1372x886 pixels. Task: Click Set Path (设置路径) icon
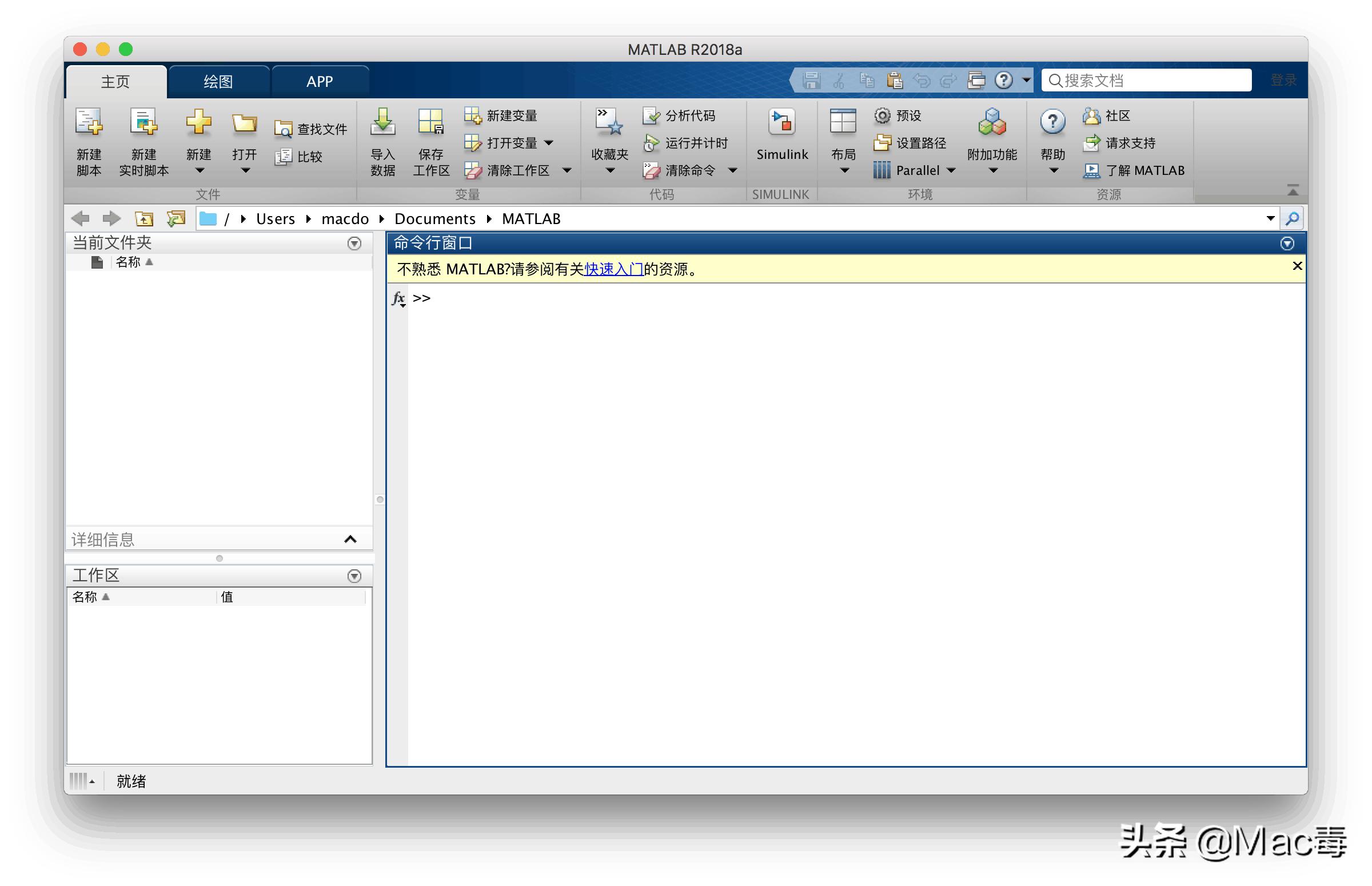click(x=882, y=143)
